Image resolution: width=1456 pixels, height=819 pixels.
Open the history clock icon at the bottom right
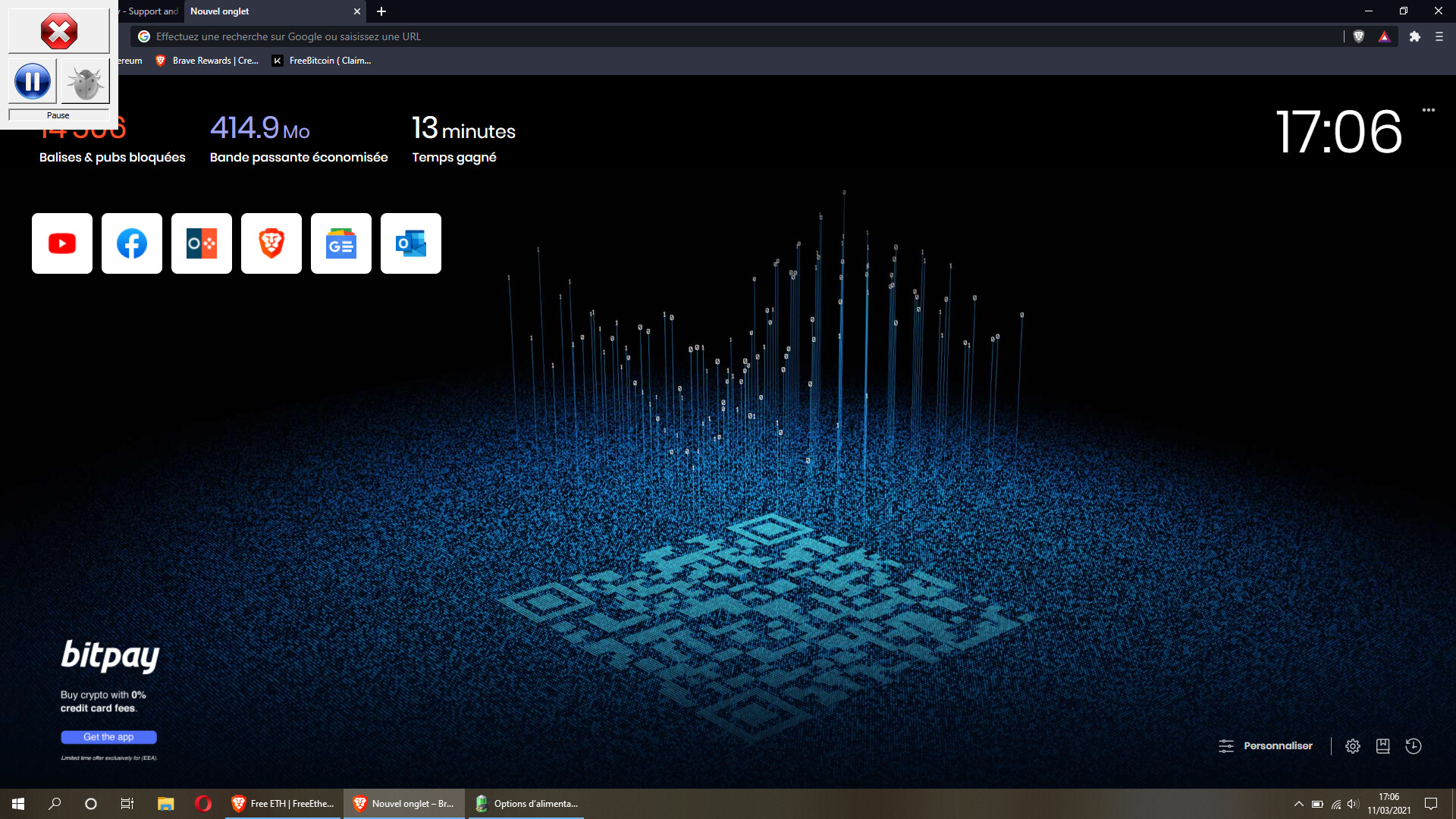(1413, 746)
